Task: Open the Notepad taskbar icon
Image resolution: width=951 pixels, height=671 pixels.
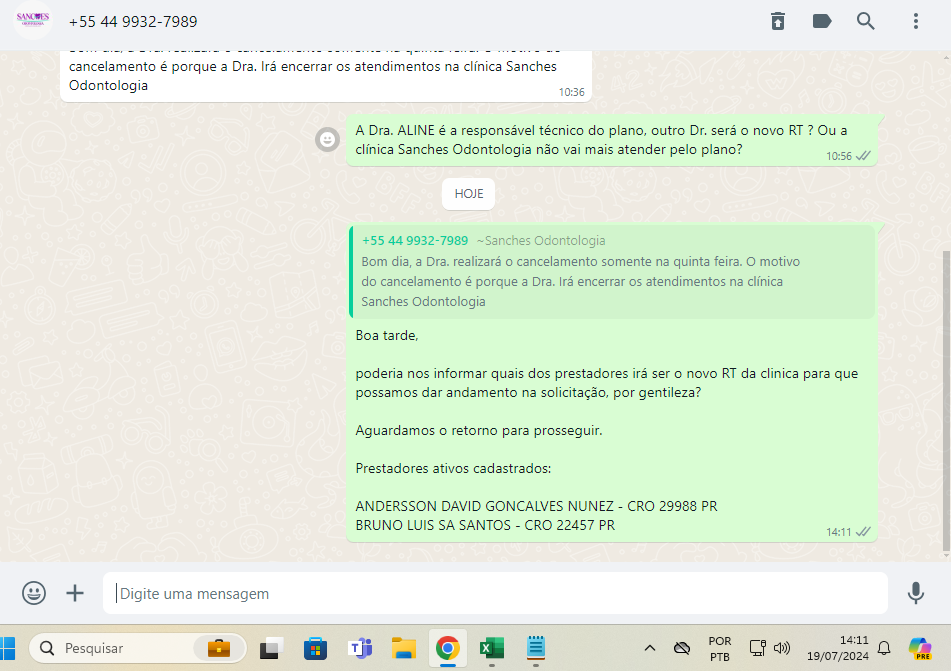Action: tap(536, 648)
